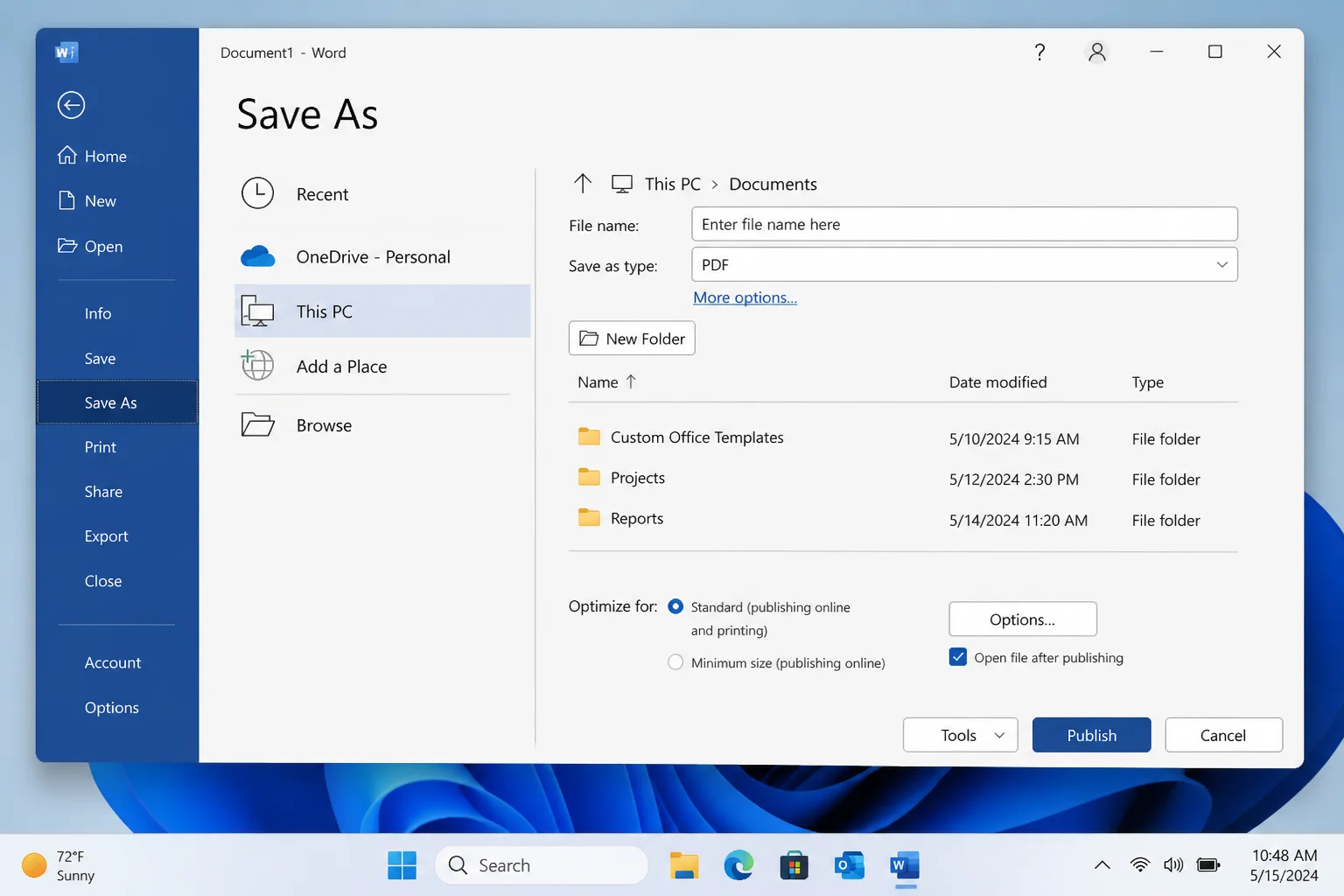Open the weather widget showing 72°F Sunny
Screen dimensions: 1344x896
[58, 865]
